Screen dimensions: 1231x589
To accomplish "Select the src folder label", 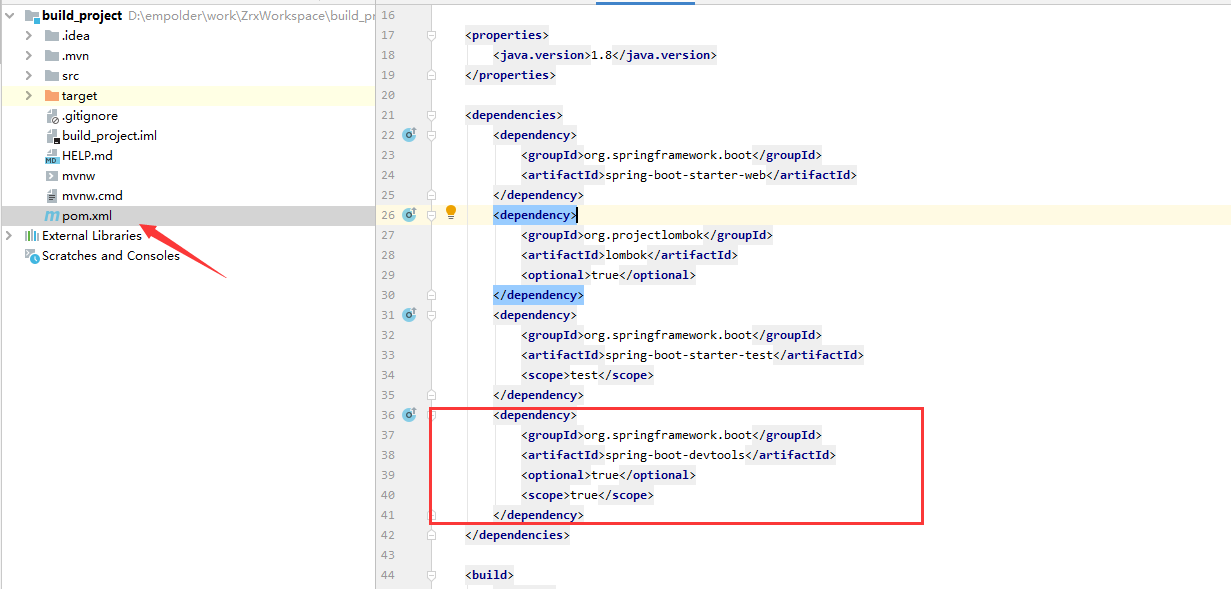I will (x=71, y=76).
